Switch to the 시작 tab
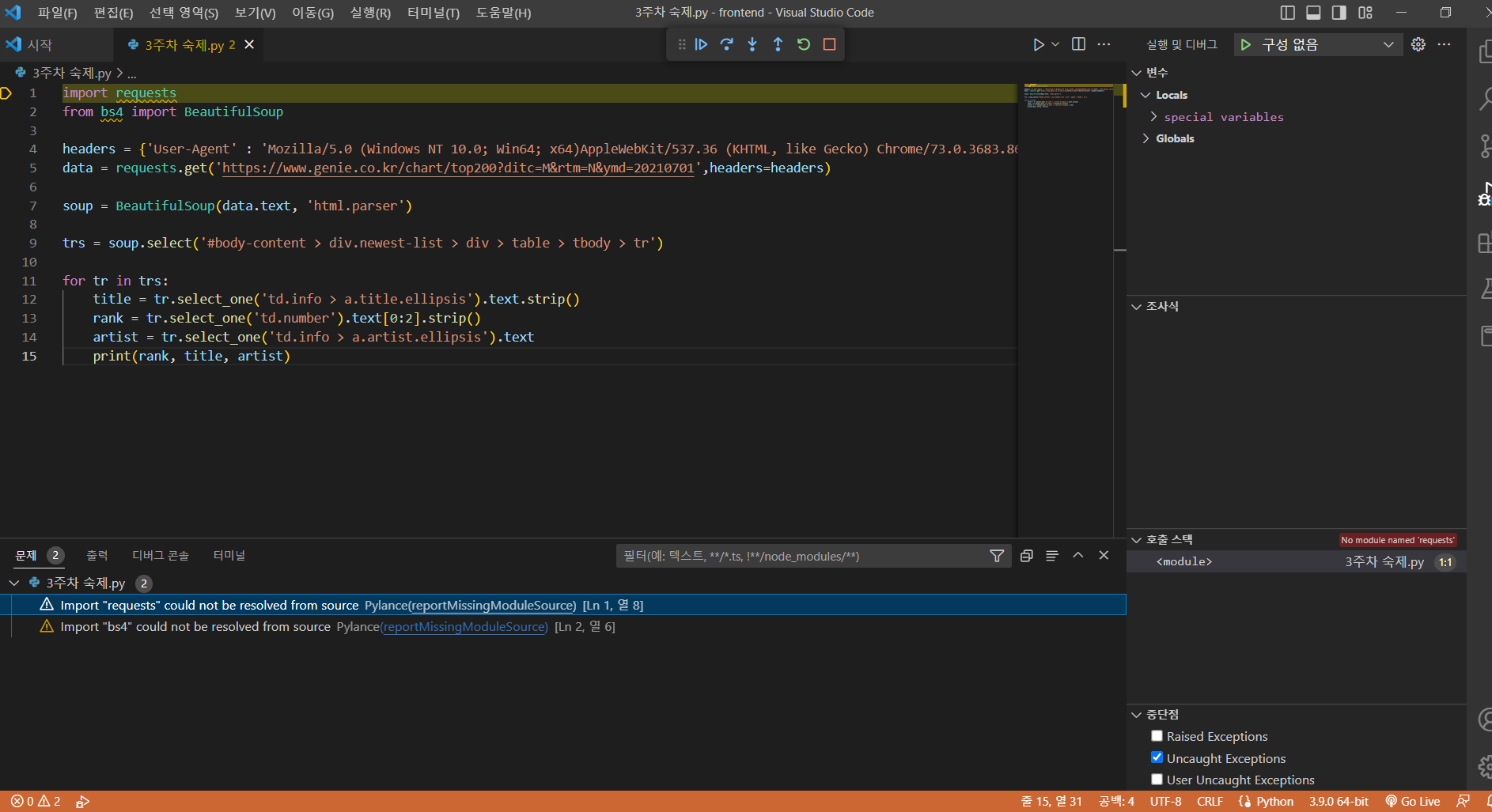Screen dimensions: 1492x812 (x=55, y=45)
